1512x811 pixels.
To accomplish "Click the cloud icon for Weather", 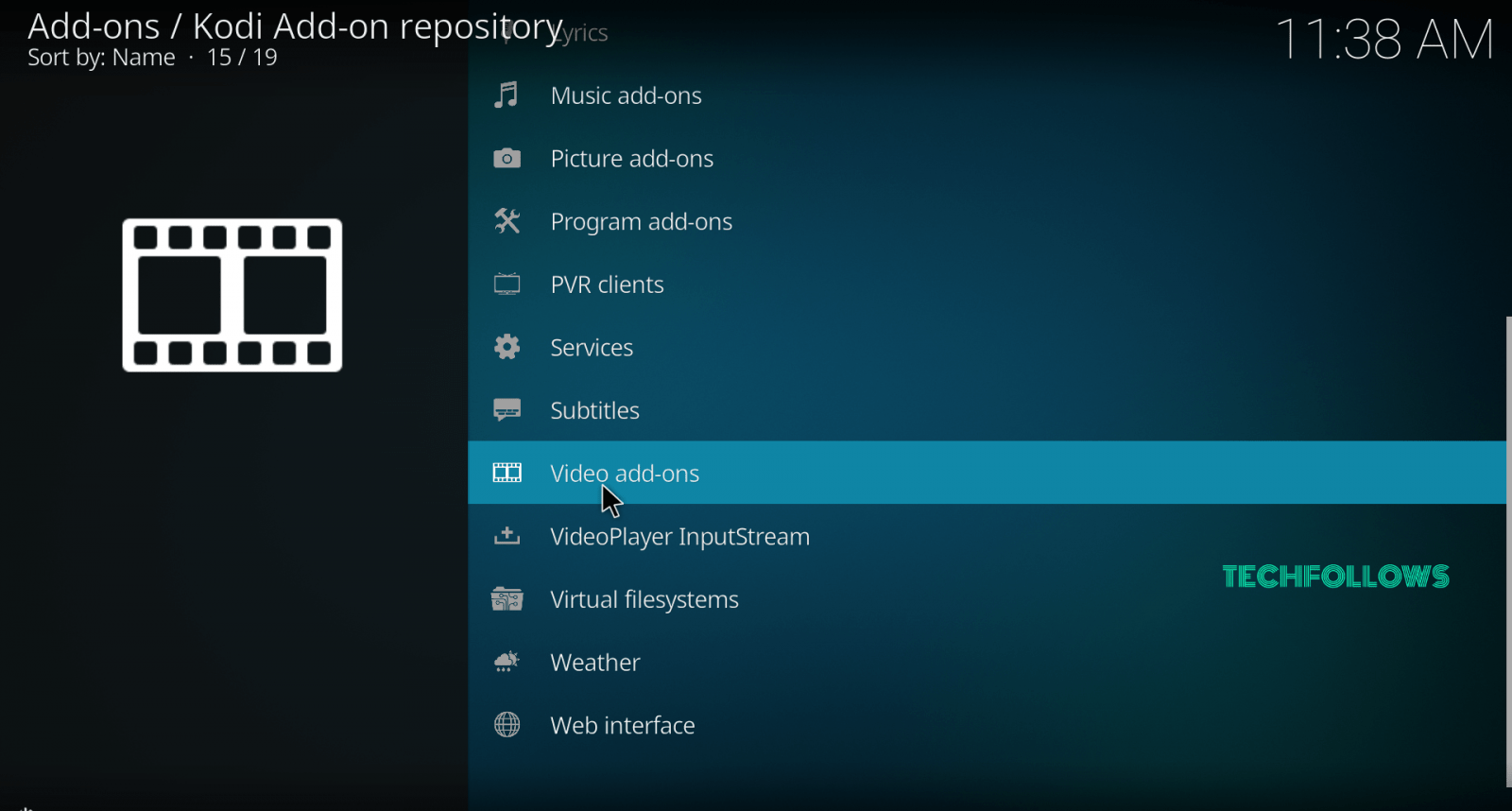I will point(507,662).
